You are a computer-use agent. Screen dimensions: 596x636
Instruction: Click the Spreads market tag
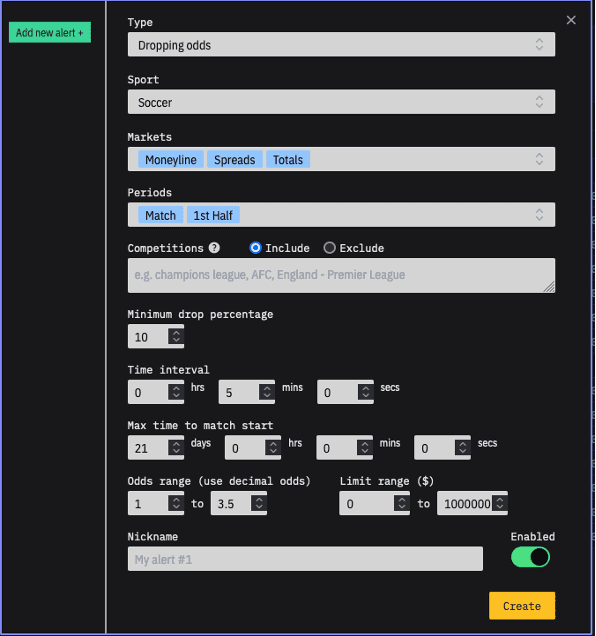(x=235, y=159)
